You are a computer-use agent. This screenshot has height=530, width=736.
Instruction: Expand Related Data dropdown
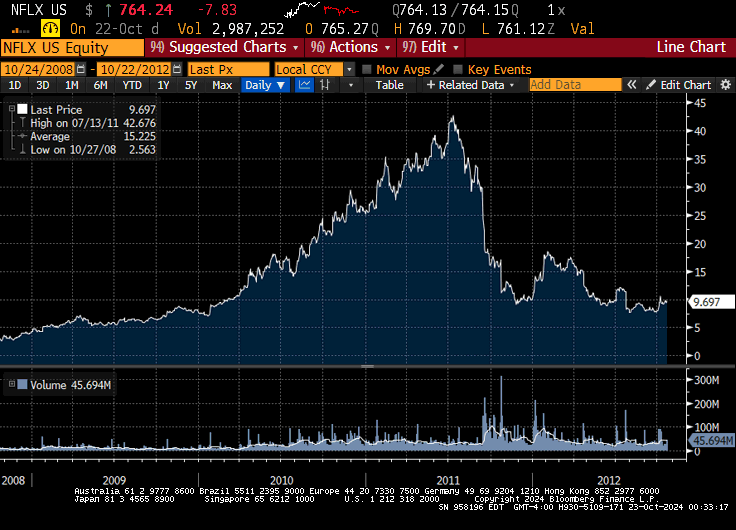(470, 85)
